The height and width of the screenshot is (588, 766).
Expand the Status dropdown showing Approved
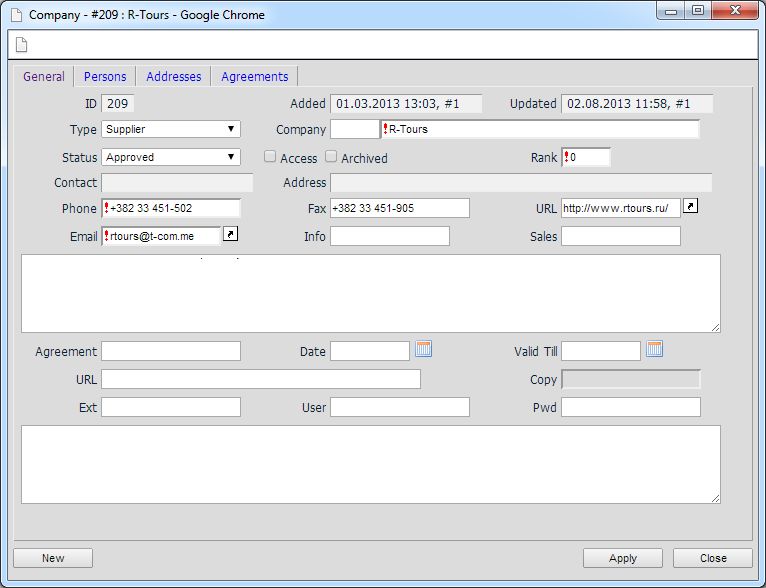[171, 157]
